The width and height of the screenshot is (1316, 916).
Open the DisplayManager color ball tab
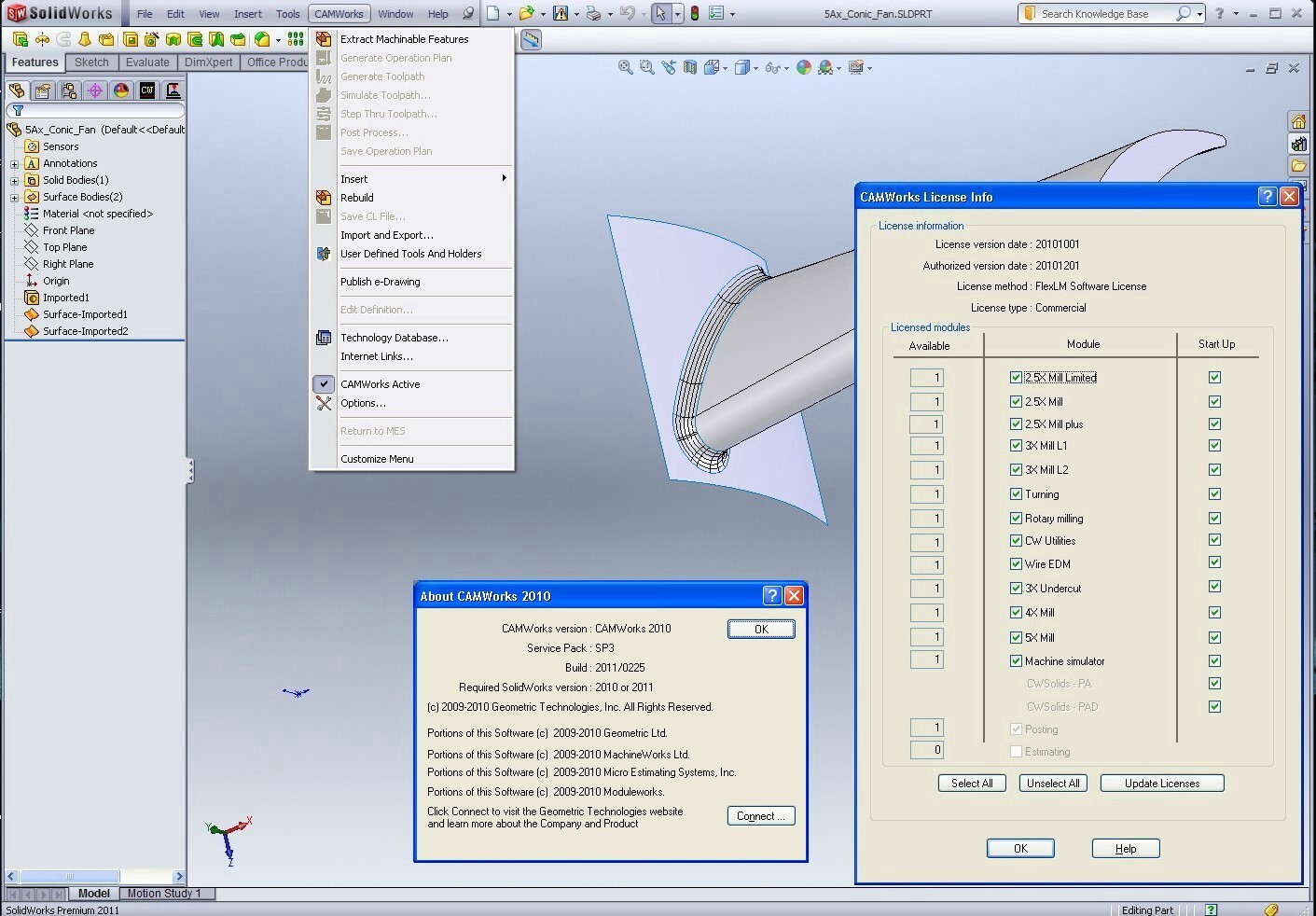pos(121,90)
